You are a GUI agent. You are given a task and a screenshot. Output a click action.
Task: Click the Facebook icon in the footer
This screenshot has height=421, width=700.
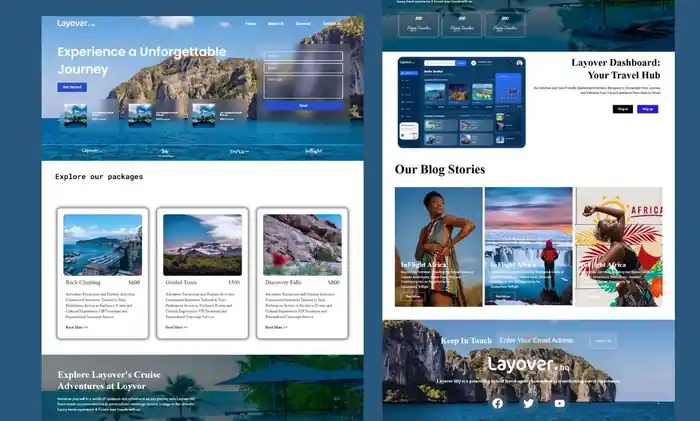497,403
